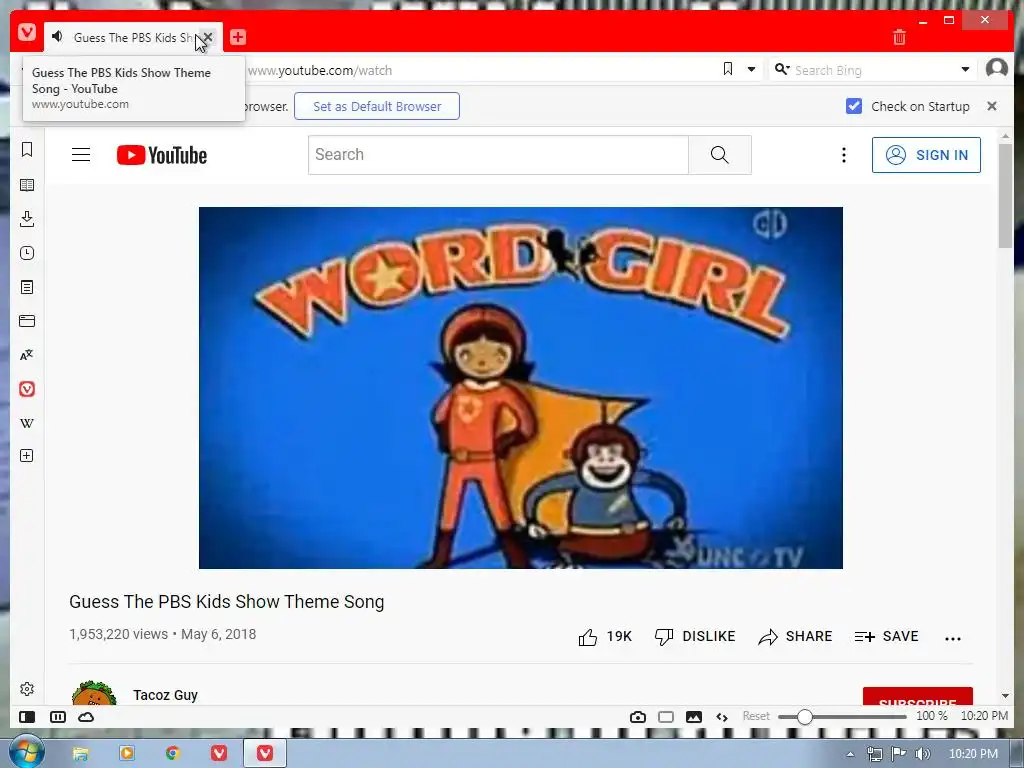
Task: Dismiss the default browser notification bar
Action: (x=991, y=106)
